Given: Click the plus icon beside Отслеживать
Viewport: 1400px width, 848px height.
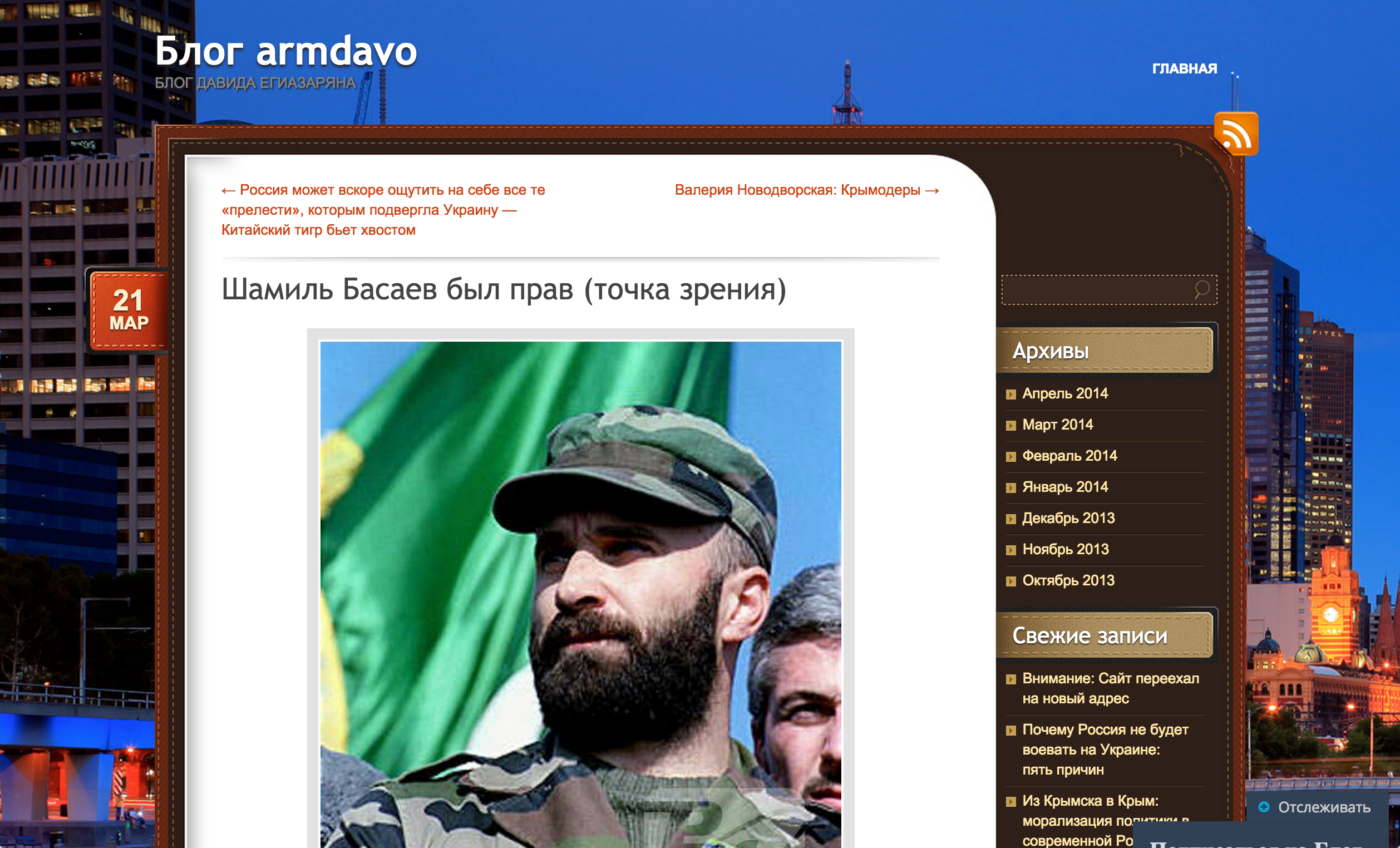Looking at the screenshot, I should click(1264, 806).
